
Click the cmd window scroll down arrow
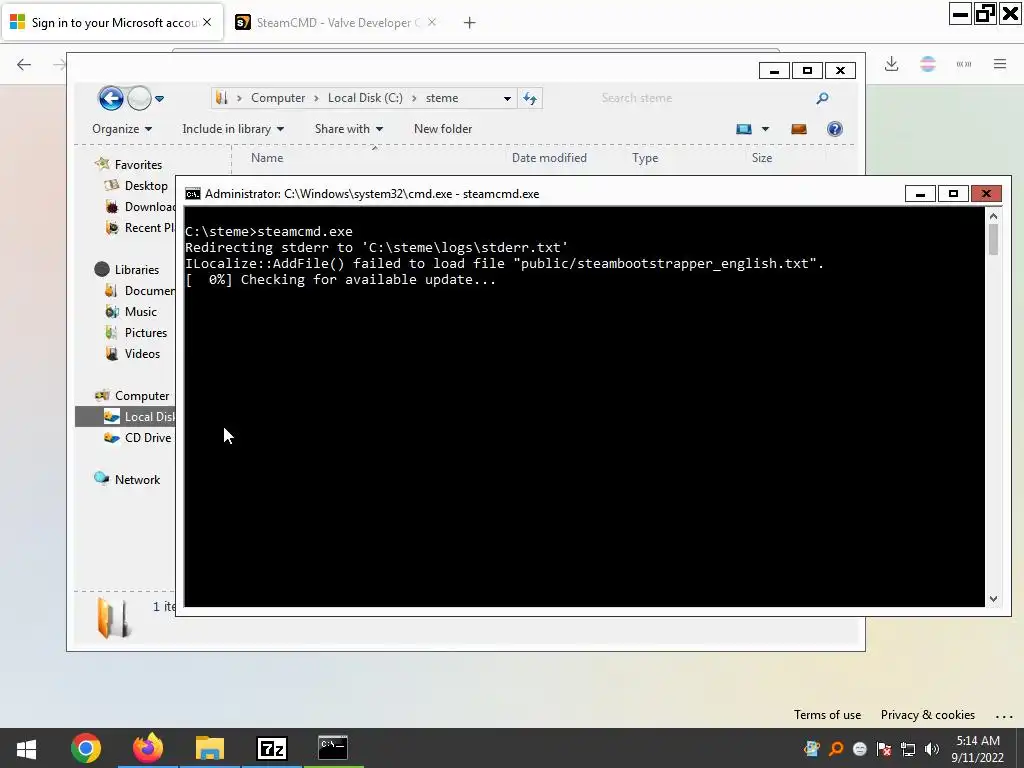click(993, 598)
